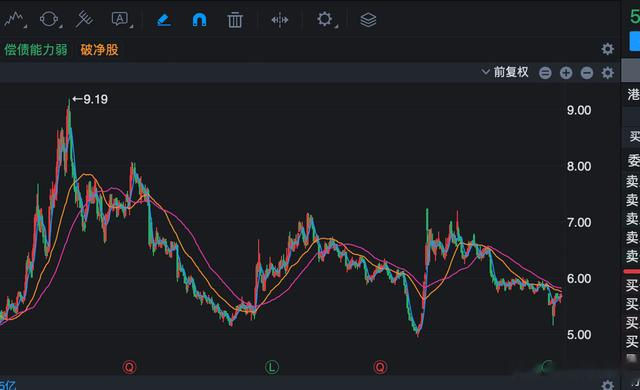Open the volume panel settings gear
The width and height of the screenshot is (640, 390).
tap(608, 385)
